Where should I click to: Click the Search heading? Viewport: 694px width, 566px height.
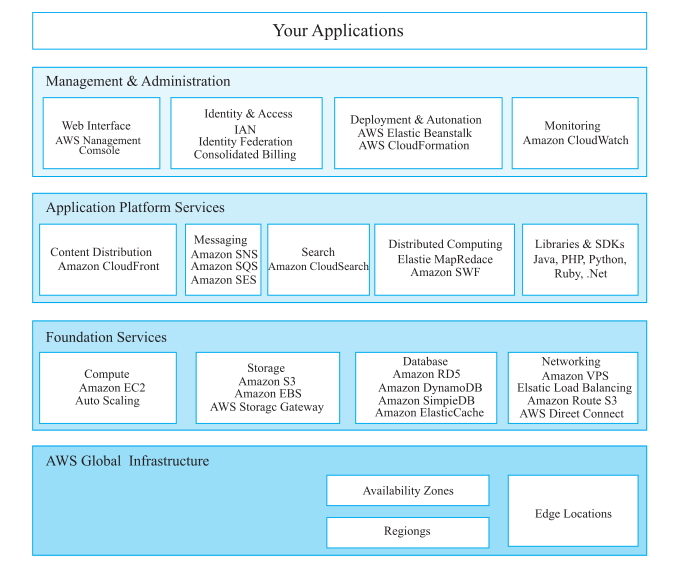(318, 252)
